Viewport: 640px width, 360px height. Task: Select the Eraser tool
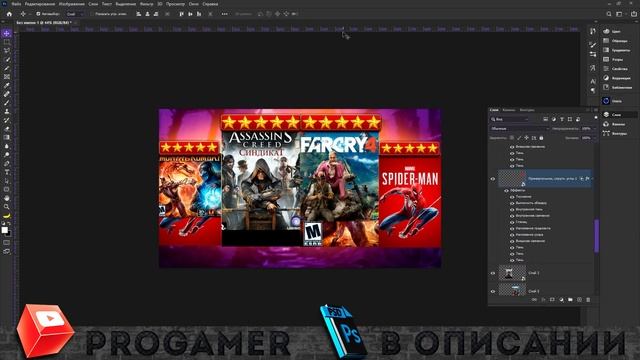tap(7, 129)
